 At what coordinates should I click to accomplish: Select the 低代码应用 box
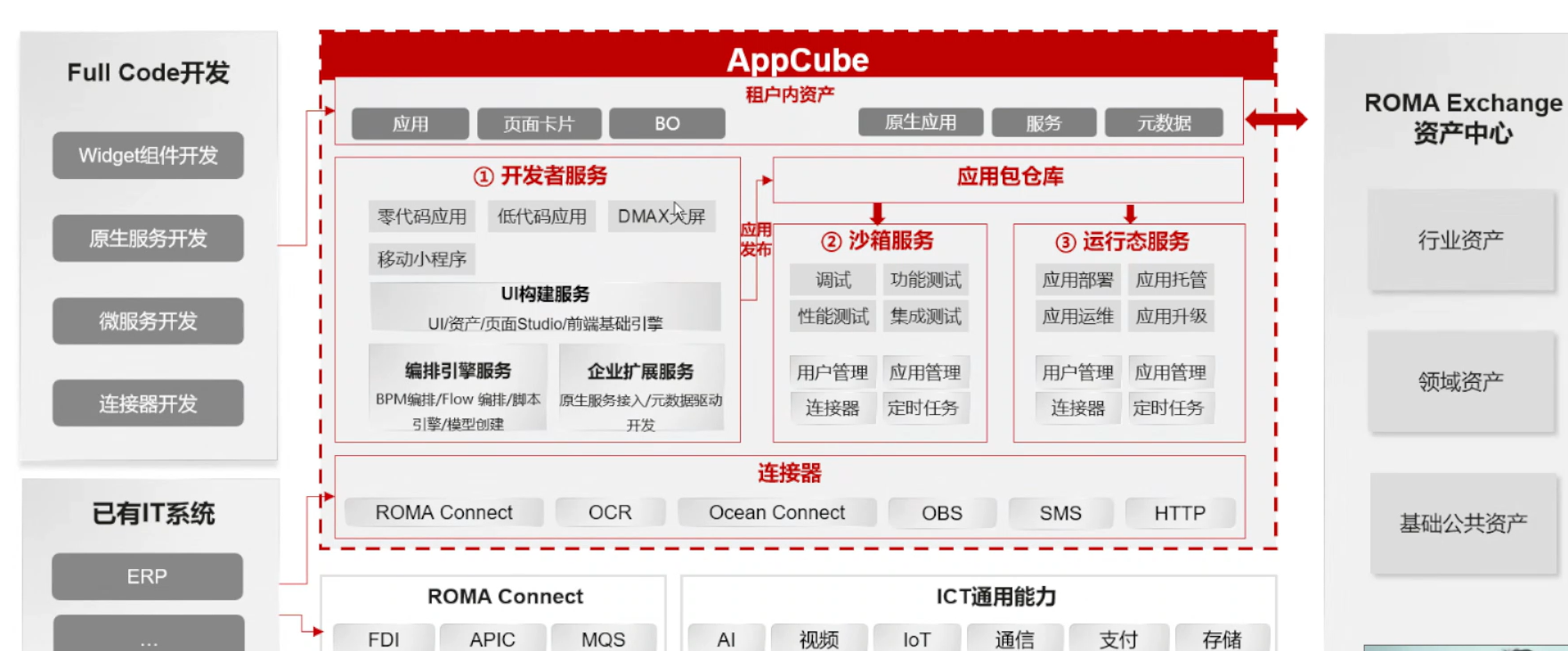click(x=542, y=216)
